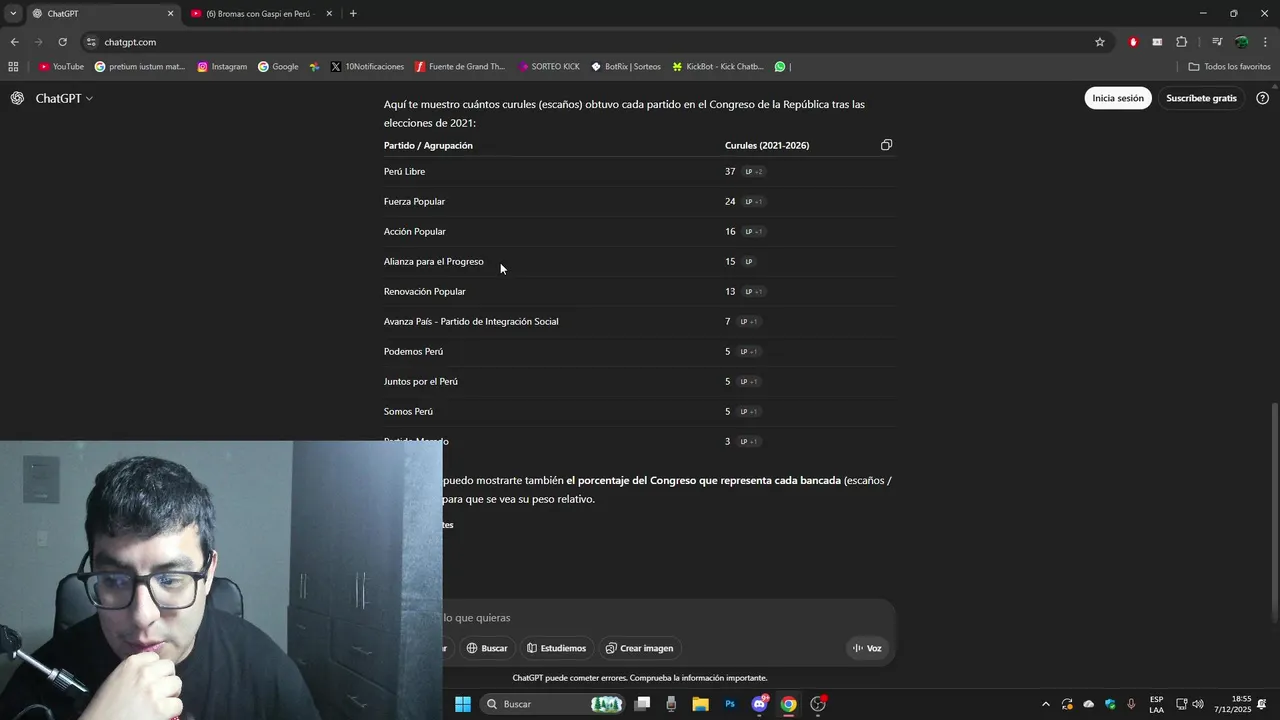The image size is (1280, 720).
Task: Open Windows Start menu
Action: point(463,704)
